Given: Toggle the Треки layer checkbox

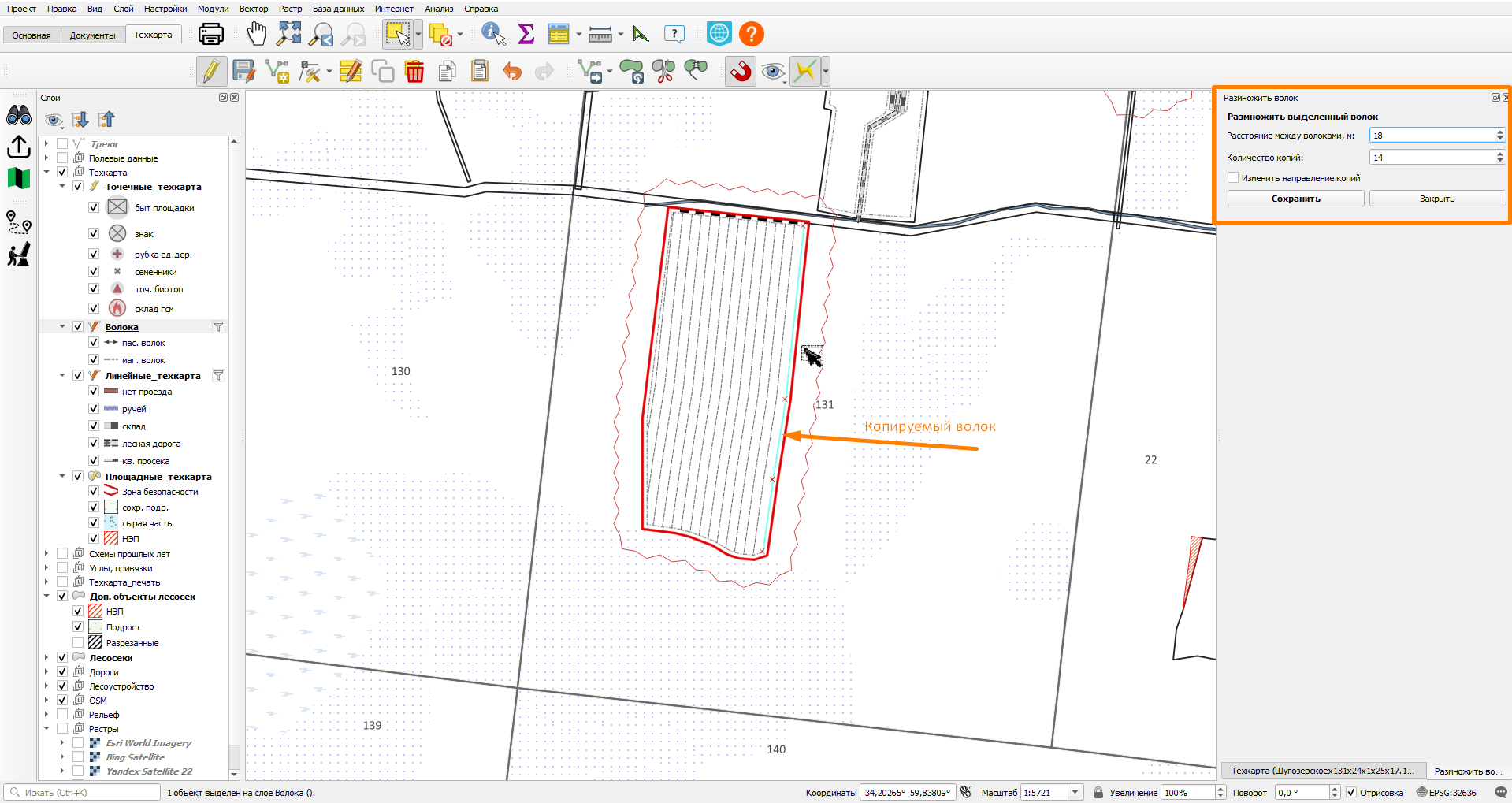Looking at the screenshot, I should 62,144.
